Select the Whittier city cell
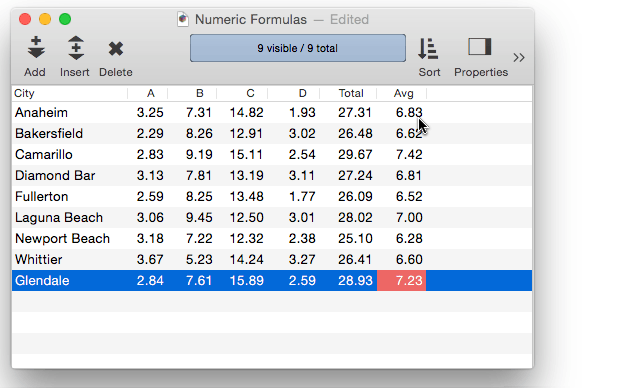This screenshot has height=388, width=638. tap(39, 259)
